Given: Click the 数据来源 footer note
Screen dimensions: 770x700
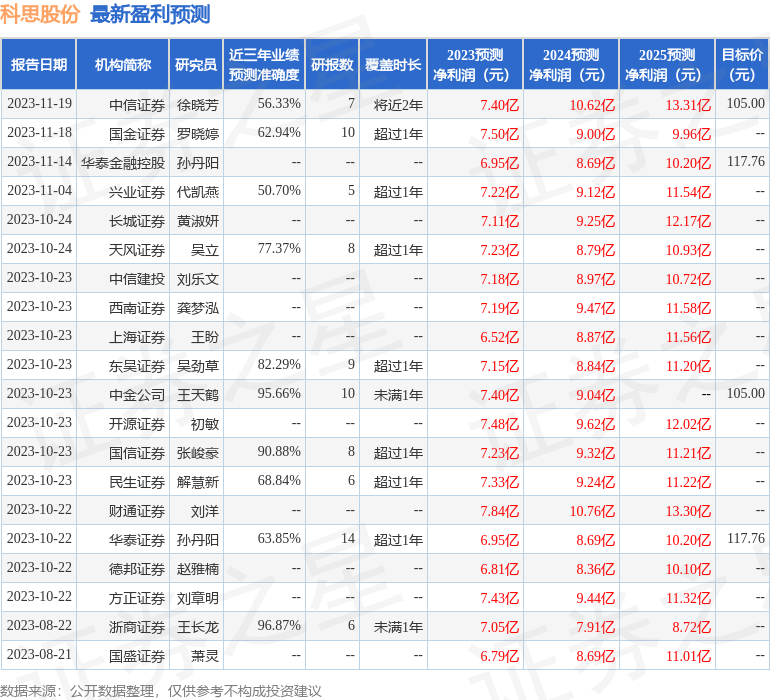Looking at the screenshot, I should pos(161,691).
